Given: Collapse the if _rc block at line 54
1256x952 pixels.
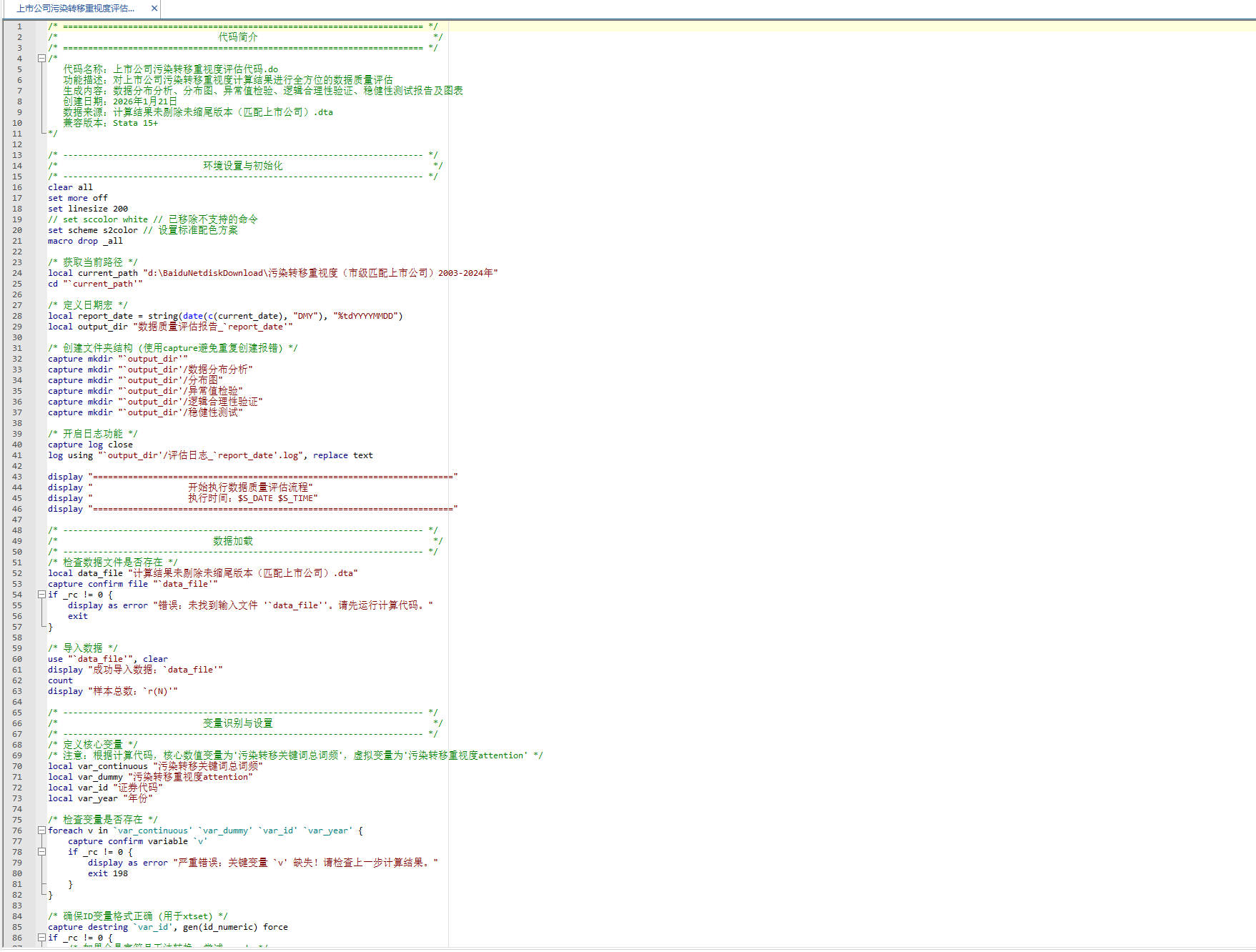Looking at the screenshot, I should tap(41, 595).
